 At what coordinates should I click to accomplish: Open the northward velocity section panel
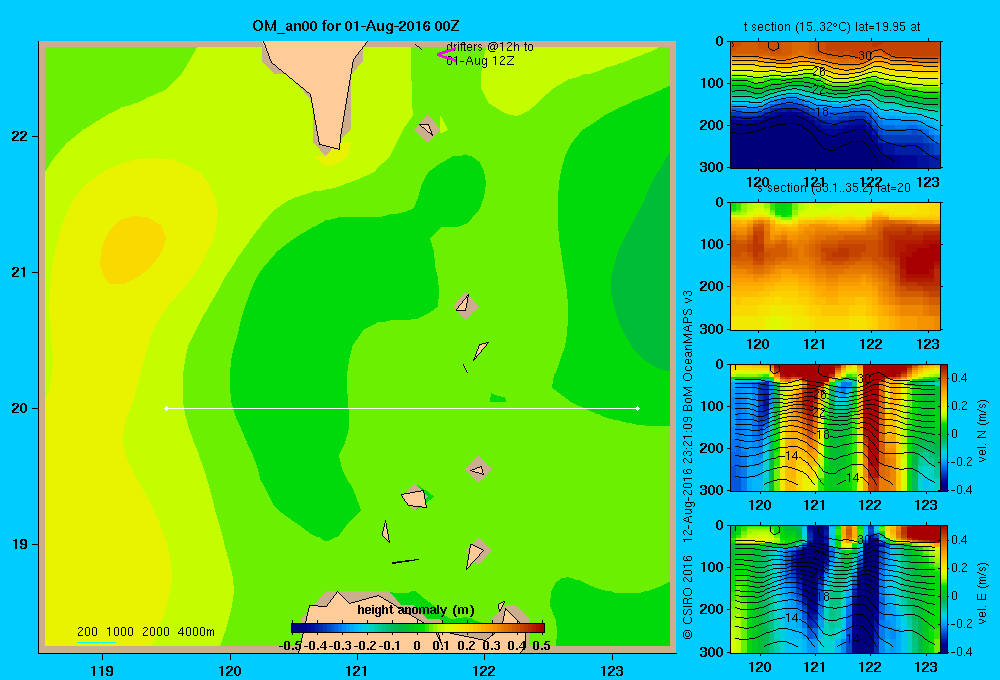coord(835,427)
